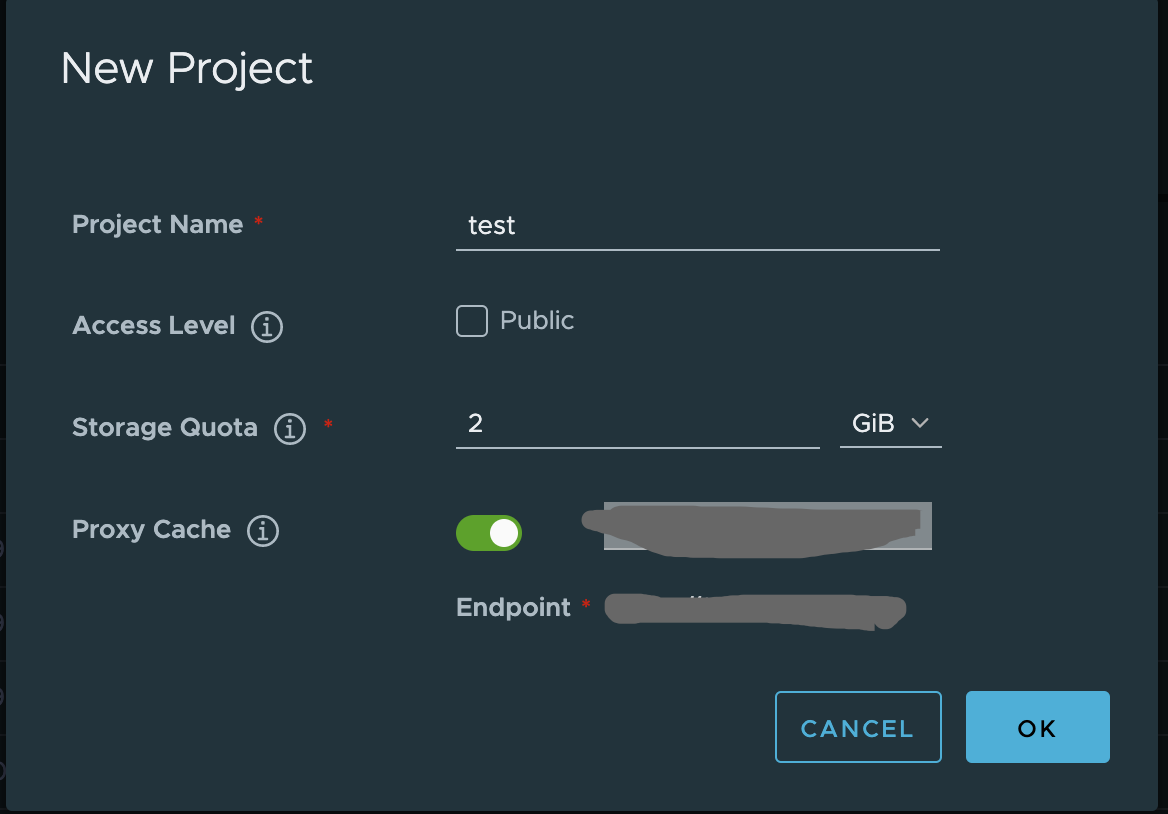Open the storage unit dropdown showing GiB

coord(890,423)
